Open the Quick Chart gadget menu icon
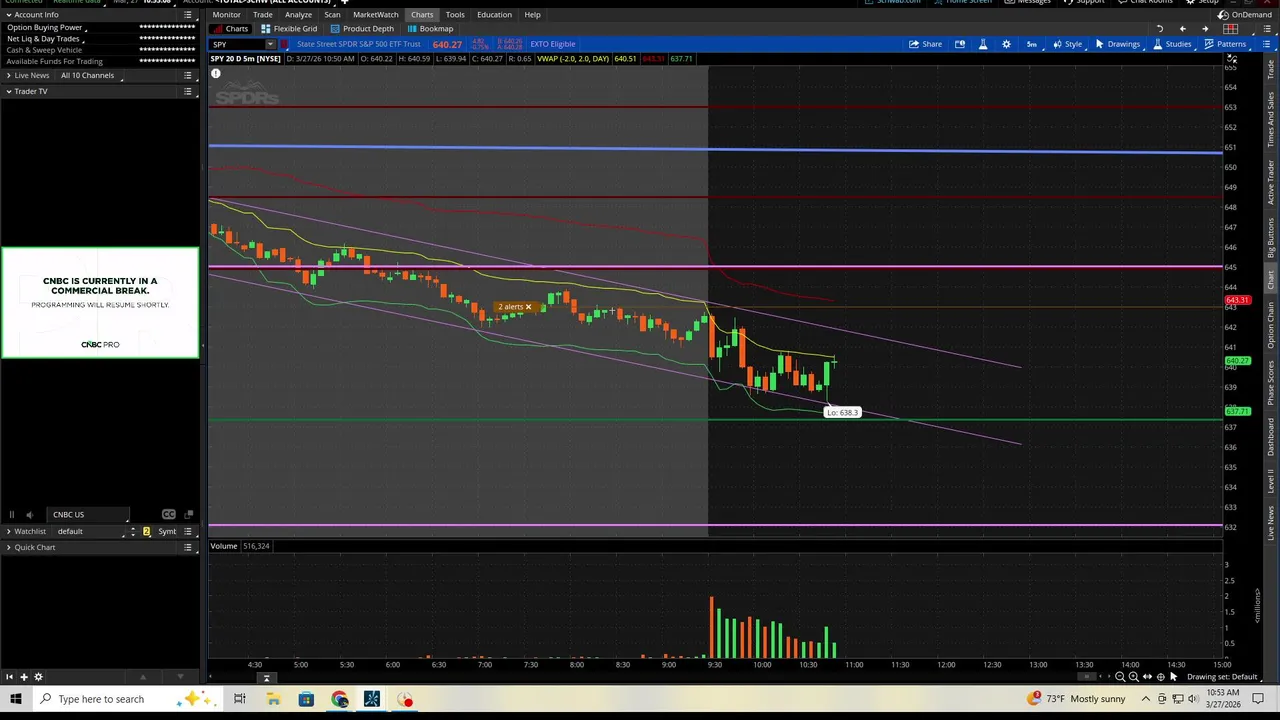The image size is (1280, 720). (x=188, y=547)
